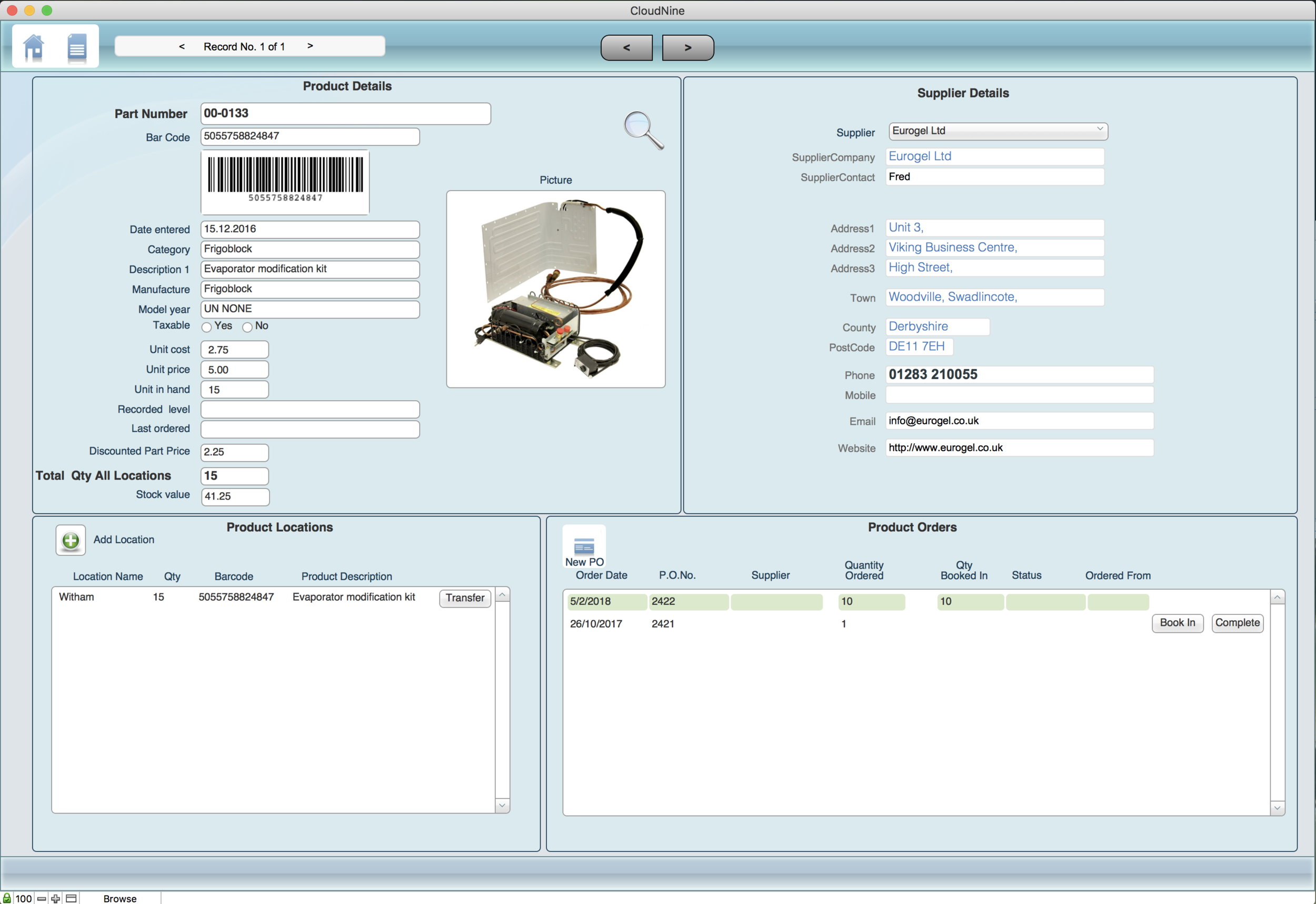Click the Date entered field
This screenshot has height=904, width=1316.
[311, 230]
